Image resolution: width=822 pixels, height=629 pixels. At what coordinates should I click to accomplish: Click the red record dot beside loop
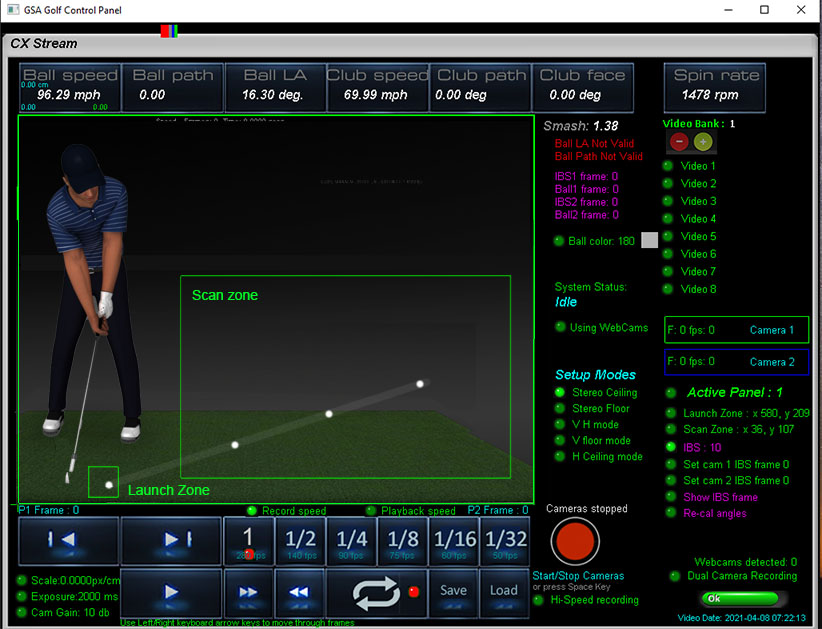click(413, 592)
